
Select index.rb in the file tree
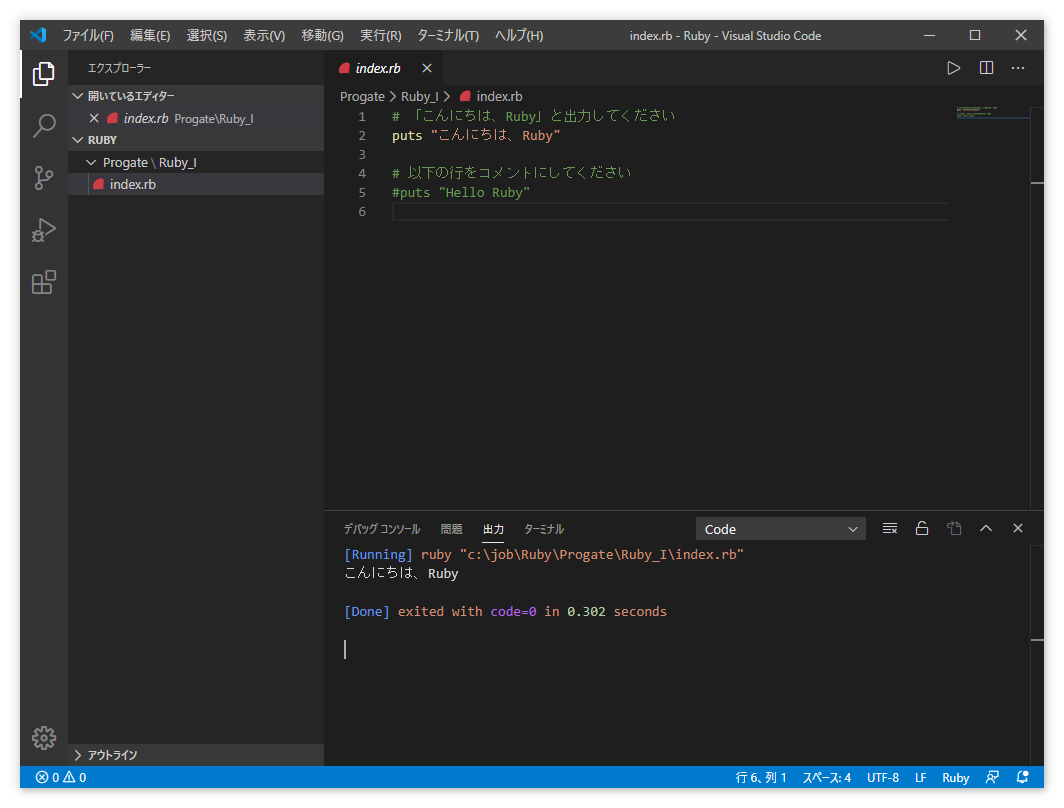[132, 184]
